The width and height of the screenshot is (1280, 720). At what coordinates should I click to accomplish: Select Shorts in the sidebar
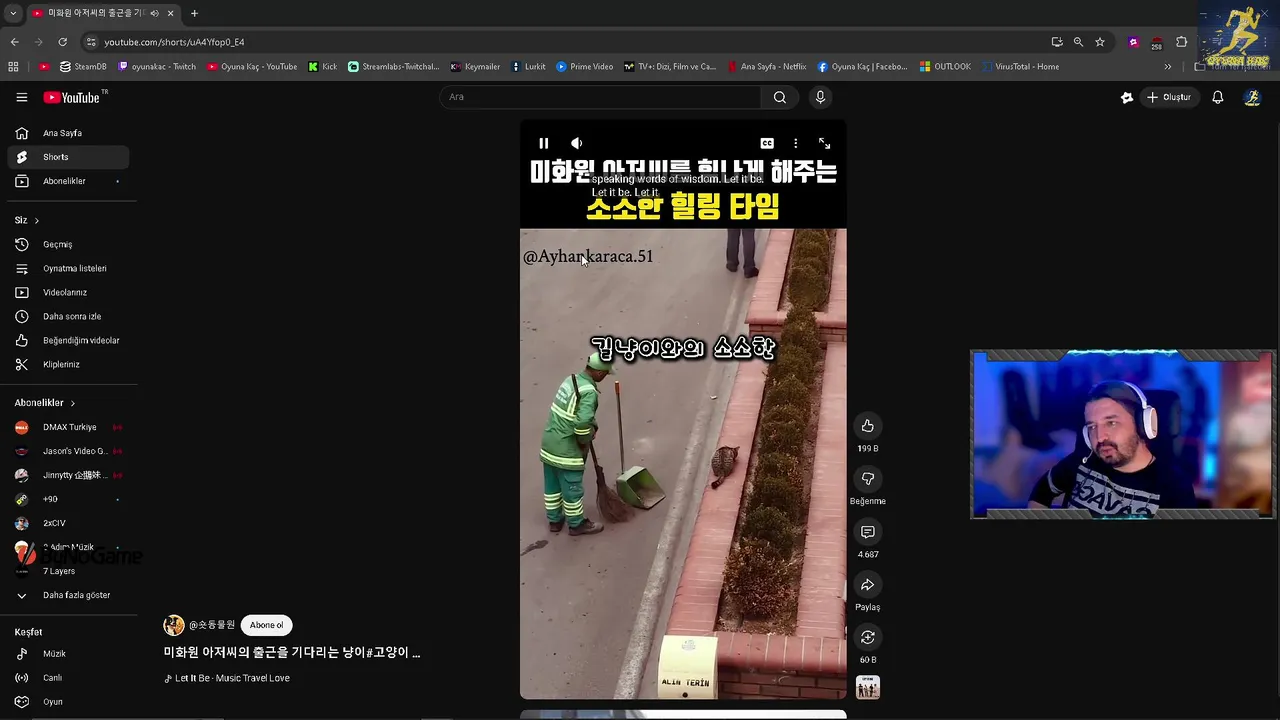[x=68, y=157]
